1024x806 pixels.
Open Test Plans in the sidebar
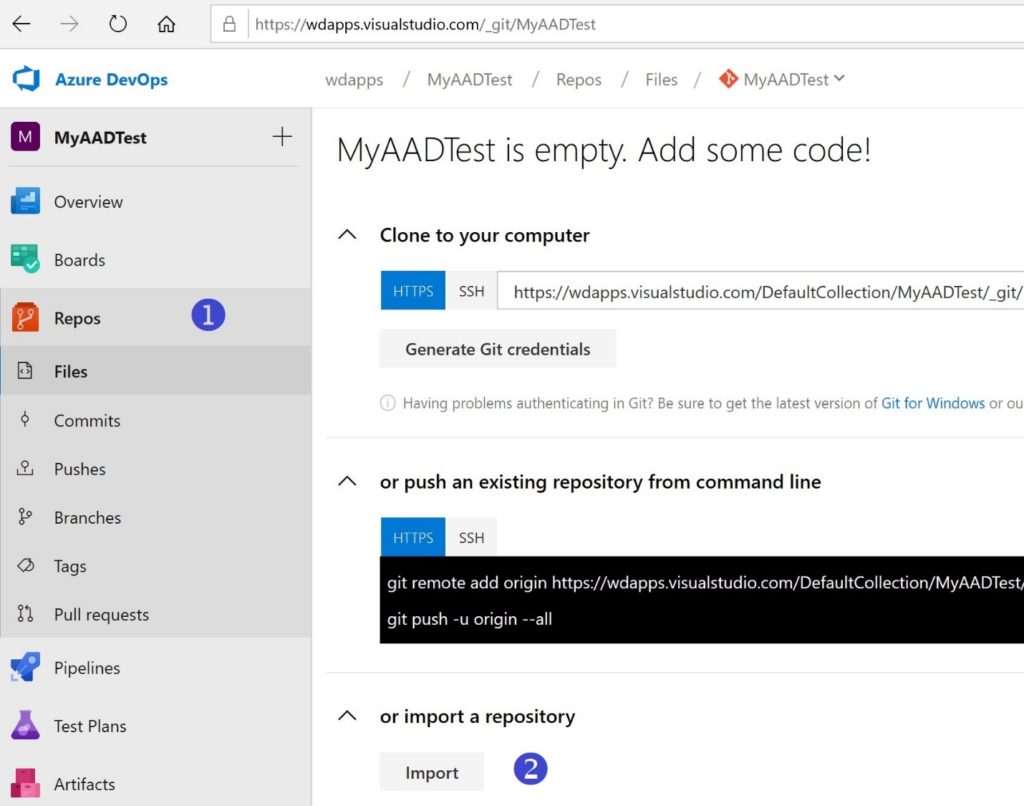coord(88,725)
